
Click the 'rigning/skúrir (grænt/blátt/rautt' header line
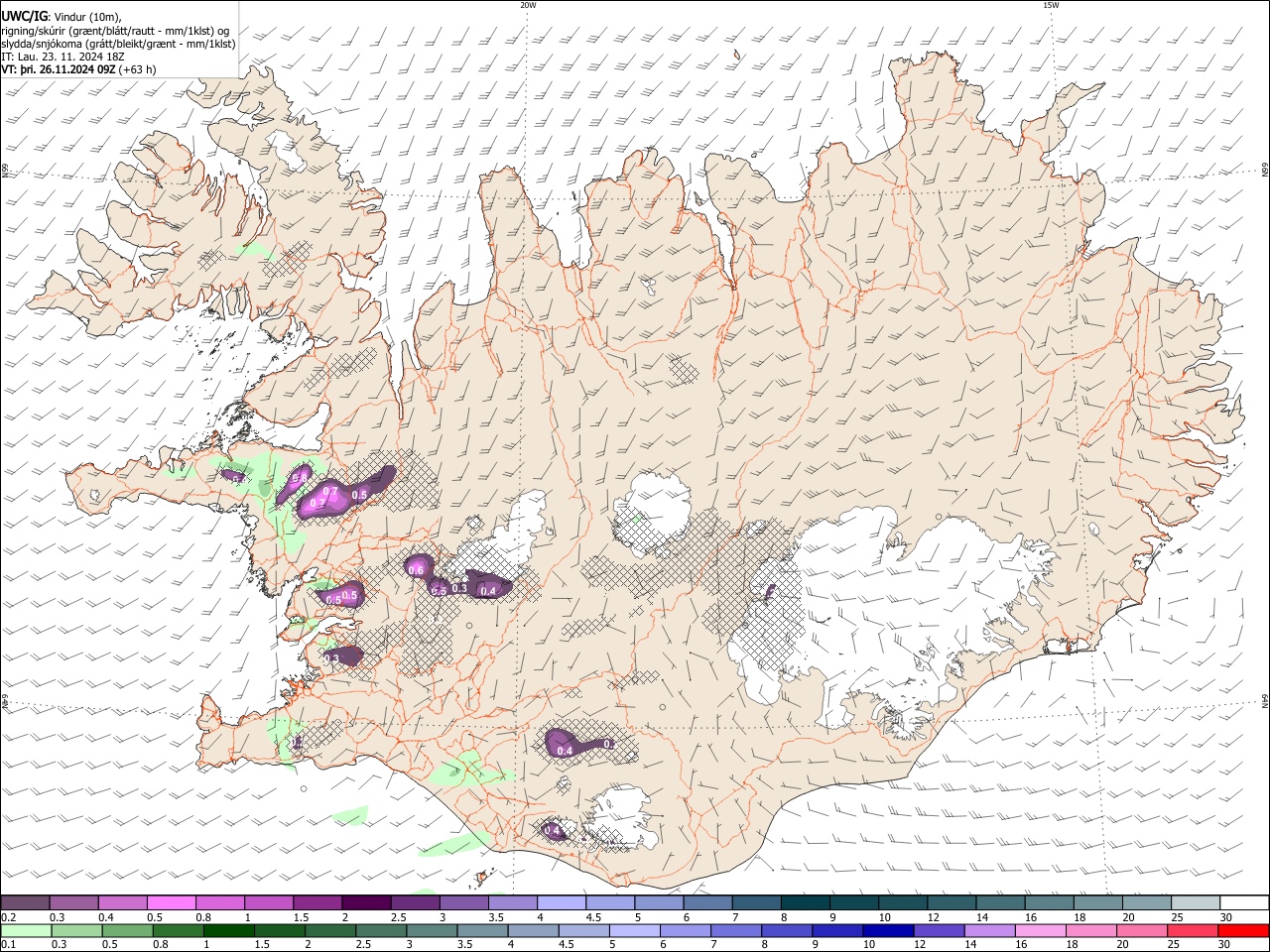116,30
